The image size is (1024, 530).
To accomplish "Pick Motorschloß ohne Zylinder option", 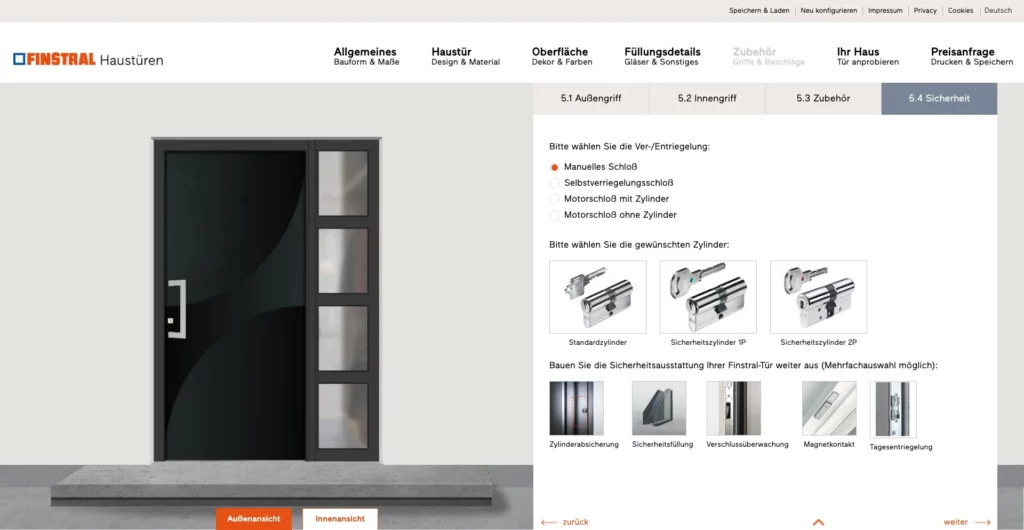I will pos(554,215).
